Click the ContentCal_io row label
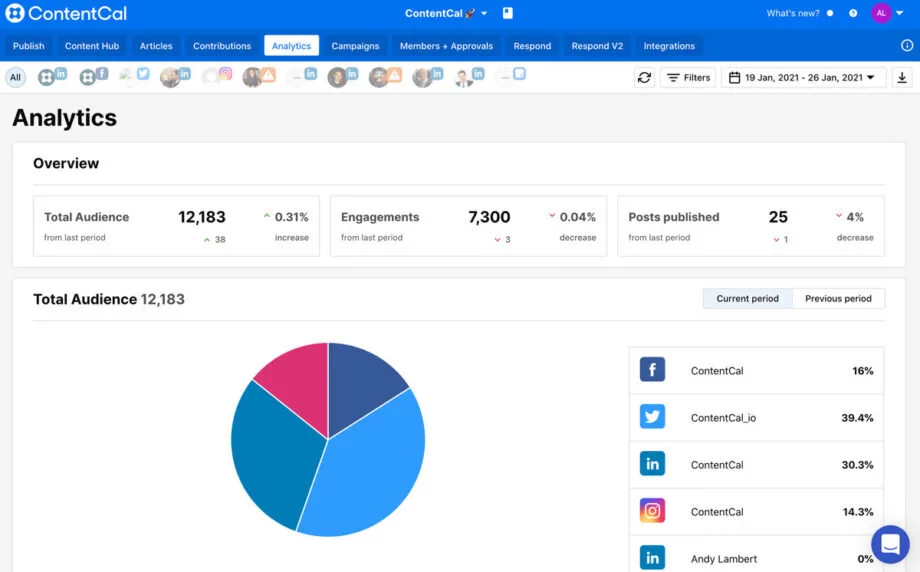920x572 pixels. tap(723, 418)
